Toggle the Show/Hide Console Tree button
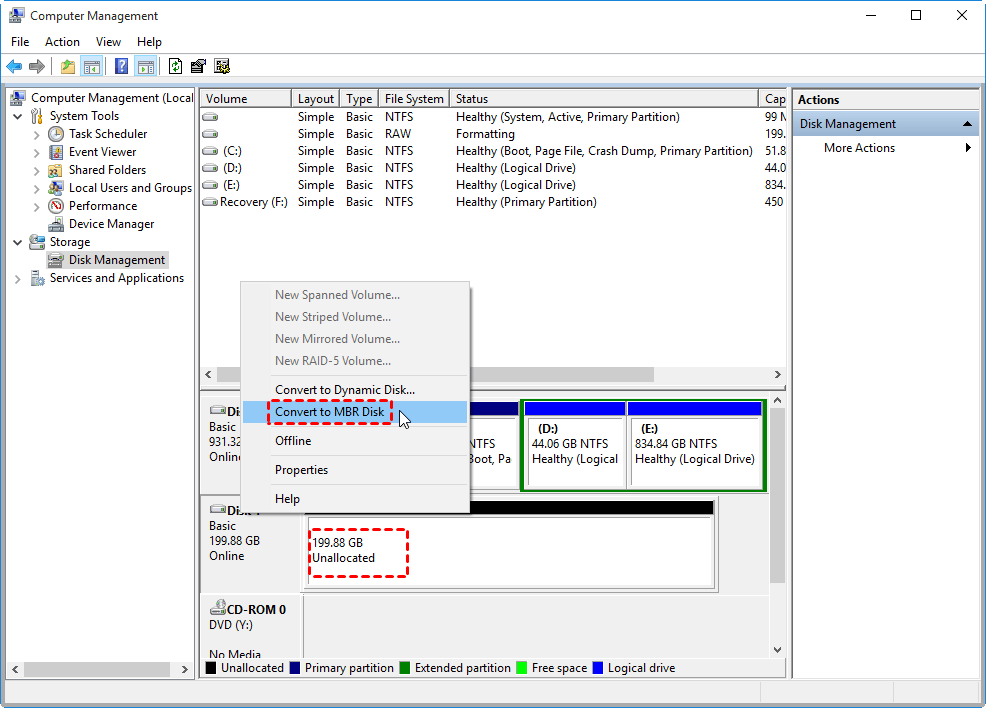The width and height of the screenshot is (986, 708). click(x=92, y=67)
